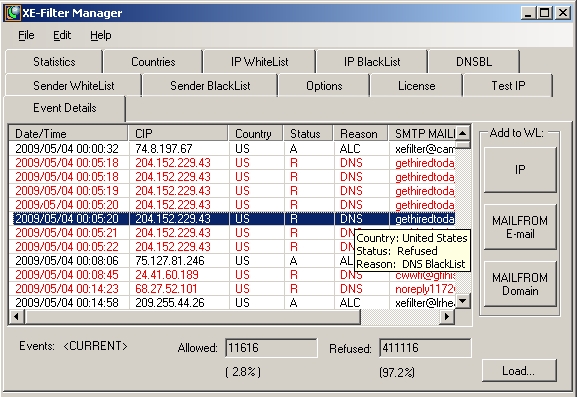Open the Edit menu

[62, 35]
